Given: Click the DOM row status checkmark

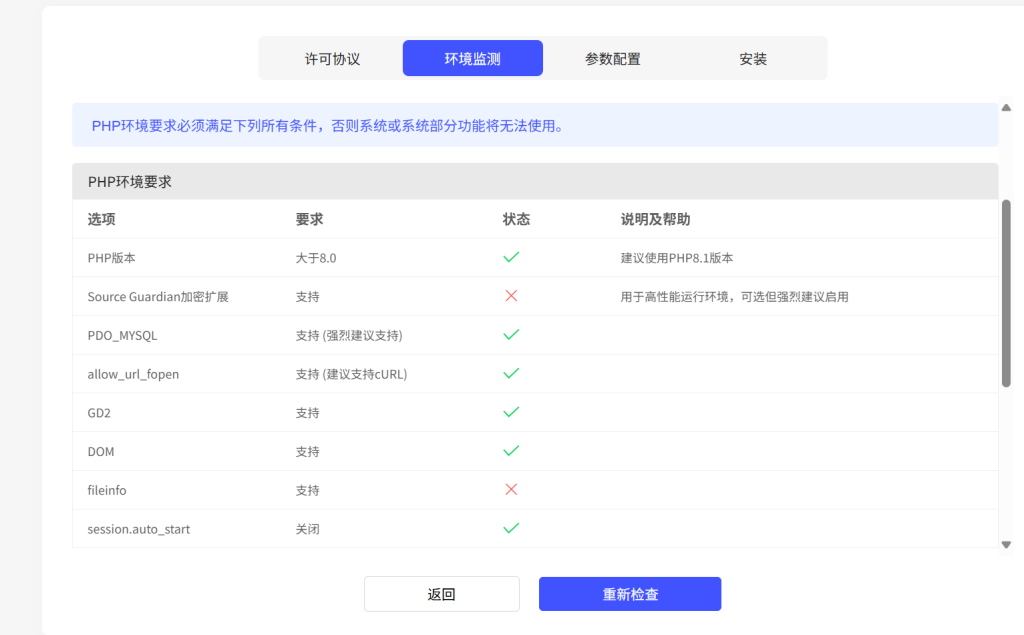Looking at the screenshot, I should pyautogui.click(x=511, y=451).
